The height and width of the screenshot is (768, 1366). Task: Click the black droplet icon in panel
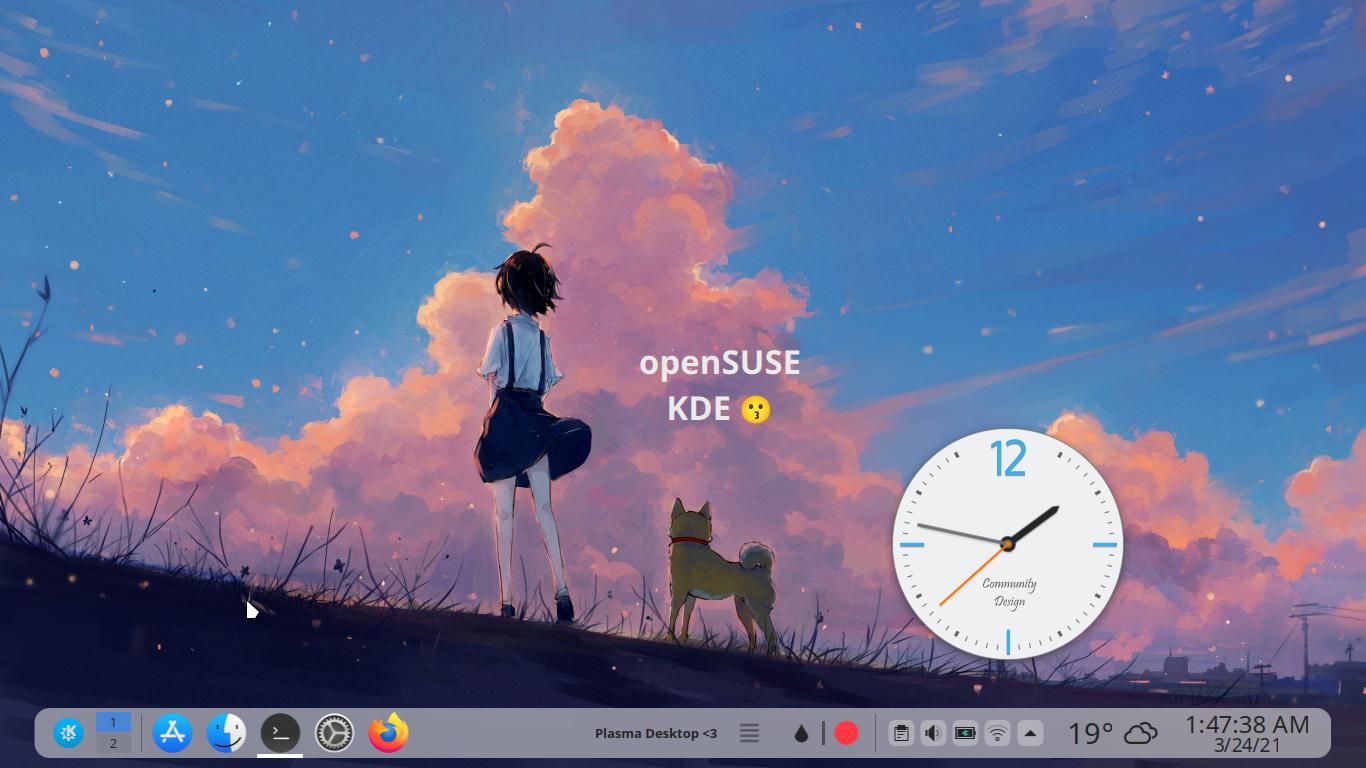801,734
